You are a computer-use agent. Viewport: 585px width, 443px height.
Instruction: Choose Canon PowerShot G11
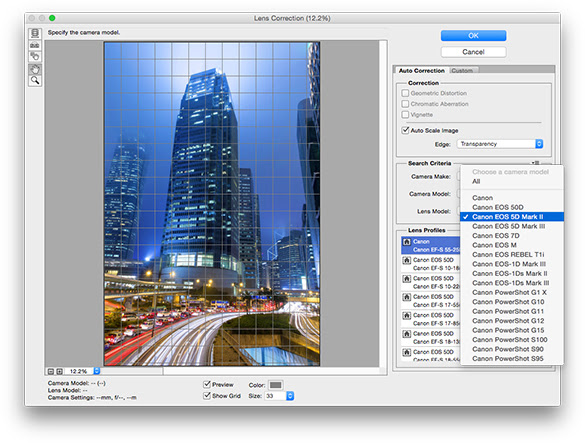point(512,311)
